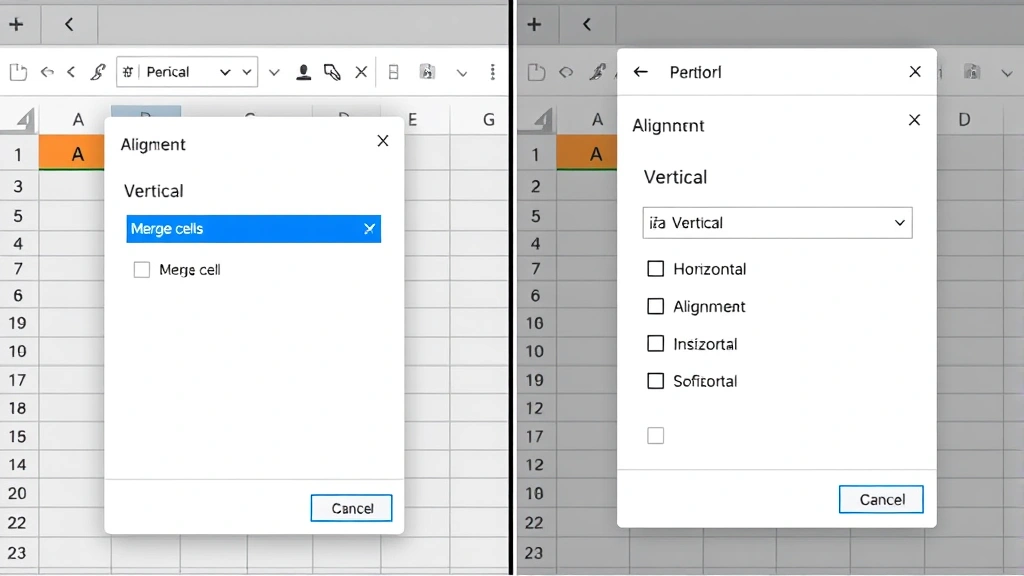Remove the Merge cells selected entry

tap(368, 229)
